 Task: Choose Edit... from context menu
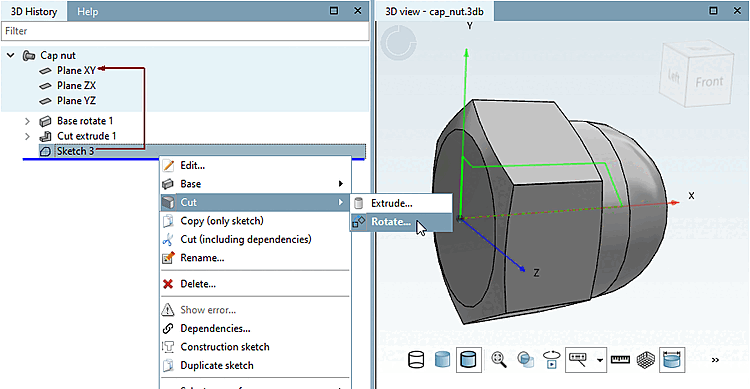(x=255, y=166)
